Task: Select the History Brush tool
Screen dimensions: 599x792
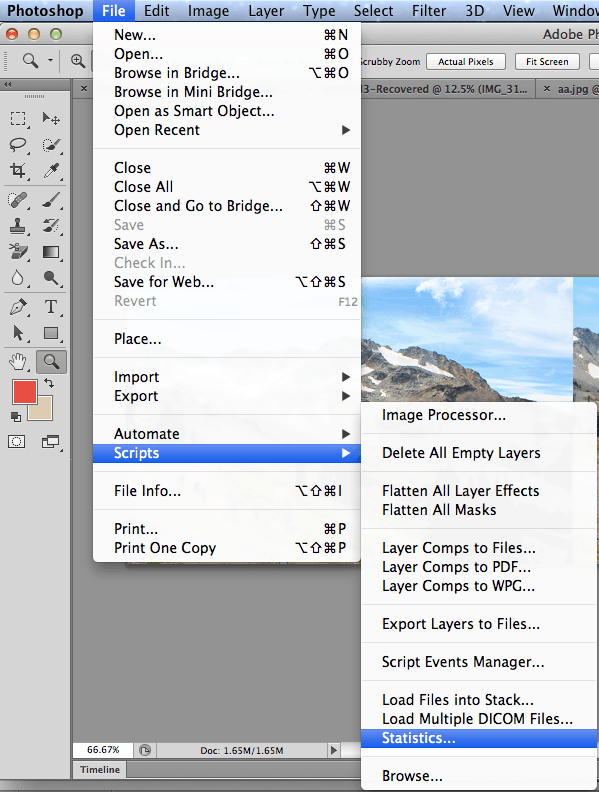Action: click(x=51, y=226)
